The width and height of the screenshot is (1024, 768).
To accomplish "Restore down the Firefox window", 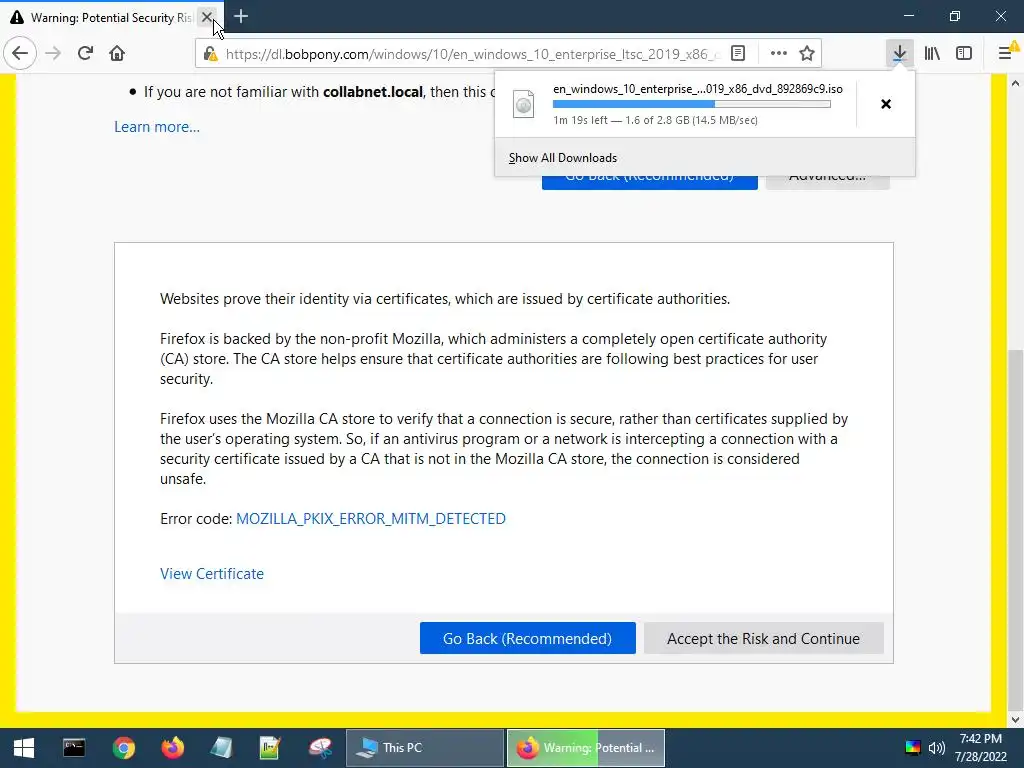I will [955, 16].
